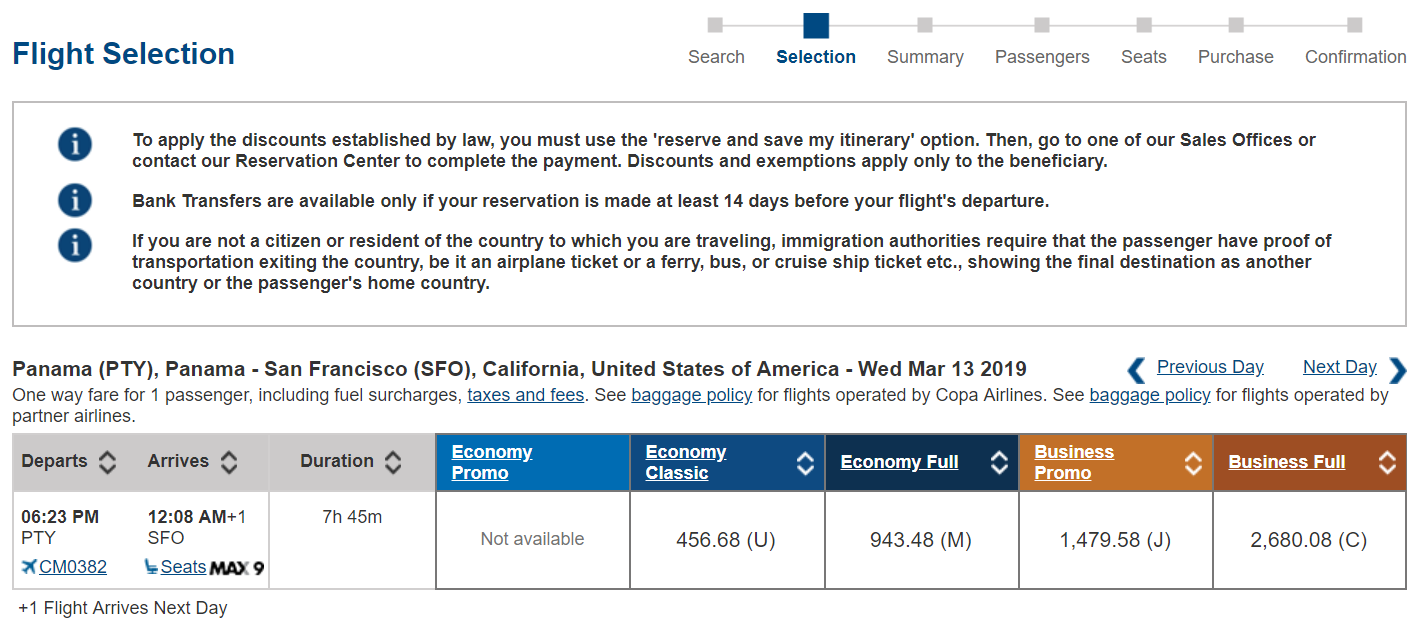Sort flights by Arrives time
Viewport: 1423px width, 627px height.
(229, 462)
